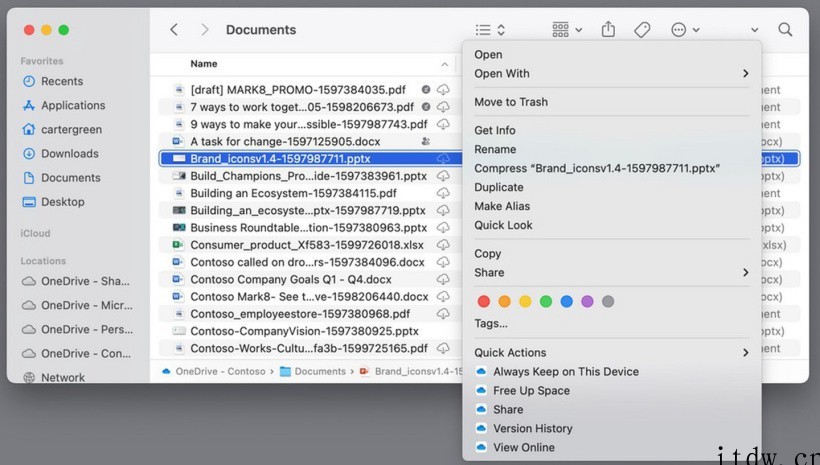Open the ellipsis action menu
Viewport: 820px width, 465px height.
685,30
